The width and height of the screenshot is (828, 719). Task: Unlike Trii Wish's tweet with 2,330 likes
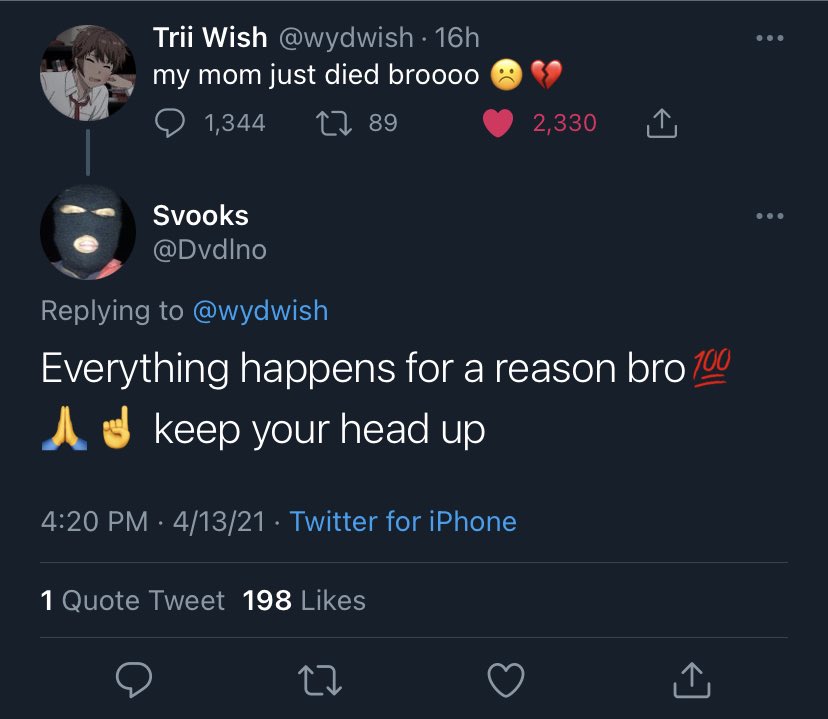click(497, 123)
